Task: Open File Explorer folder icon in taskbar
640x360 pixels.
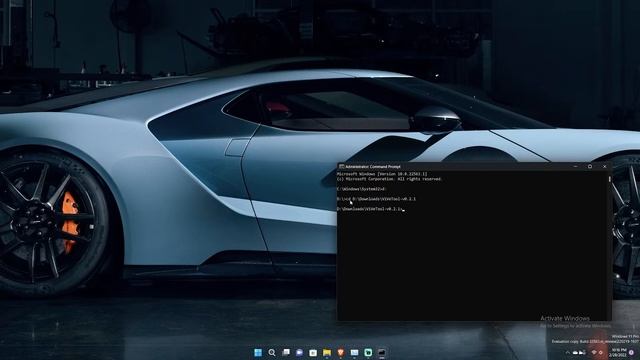Action: [327, 353]
